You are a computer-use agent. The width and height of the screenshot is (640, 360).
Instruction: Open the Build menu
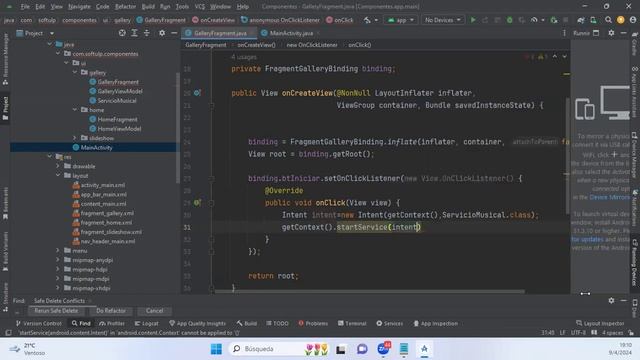(148, 7)
